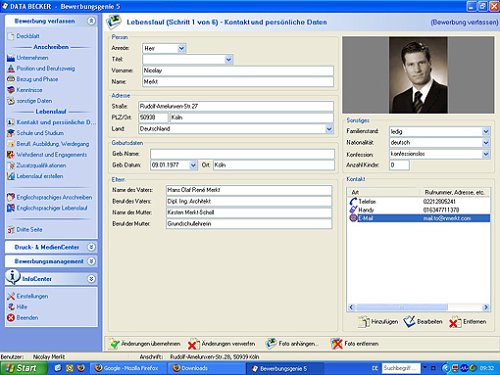Click the Geb.Name input field

242,154
